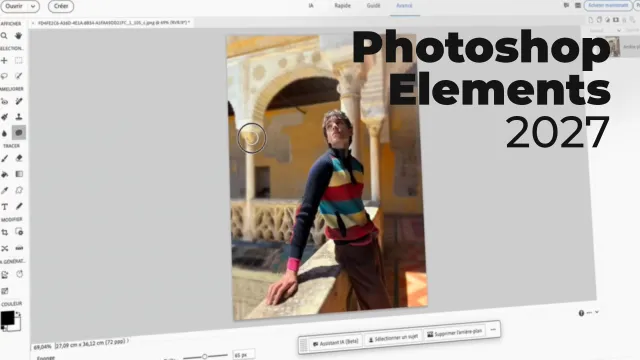Select the Straighten tool
This screenshot has width=640, height=360.
[x=19, y=248]
